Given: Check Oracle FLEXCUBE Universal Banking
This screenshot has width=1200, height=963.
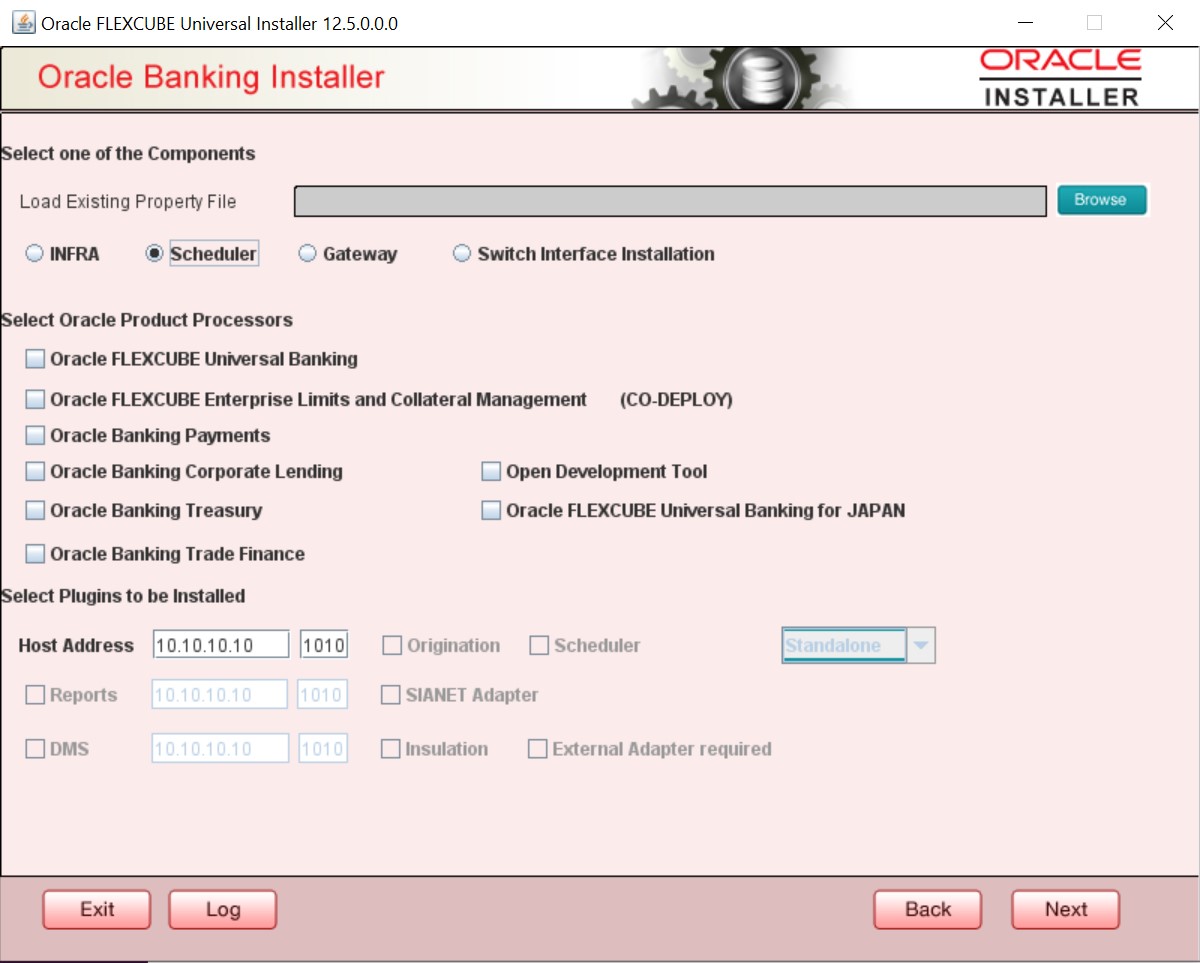Looking at the screenshot, I should point(35,359).
